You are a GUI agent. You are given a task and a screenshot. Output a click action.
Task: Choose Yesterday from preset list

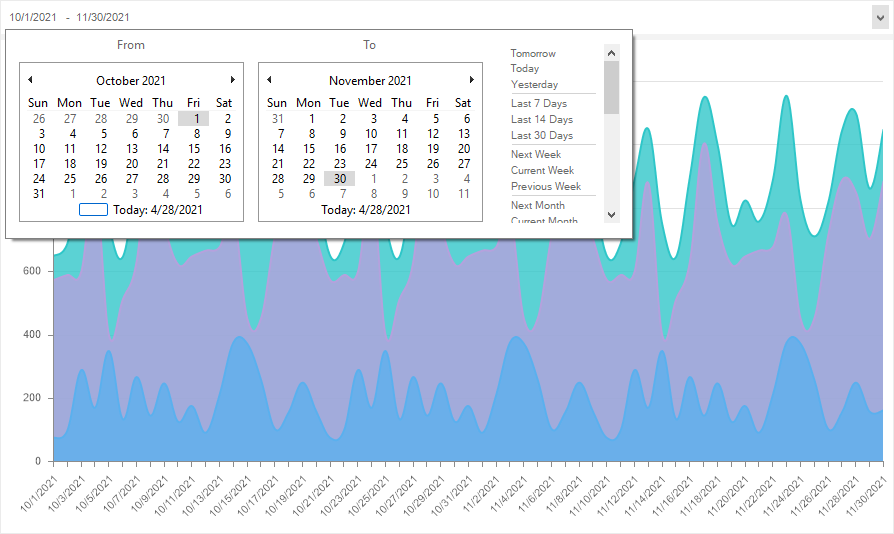pyautogui.click(x=534, y=85)
